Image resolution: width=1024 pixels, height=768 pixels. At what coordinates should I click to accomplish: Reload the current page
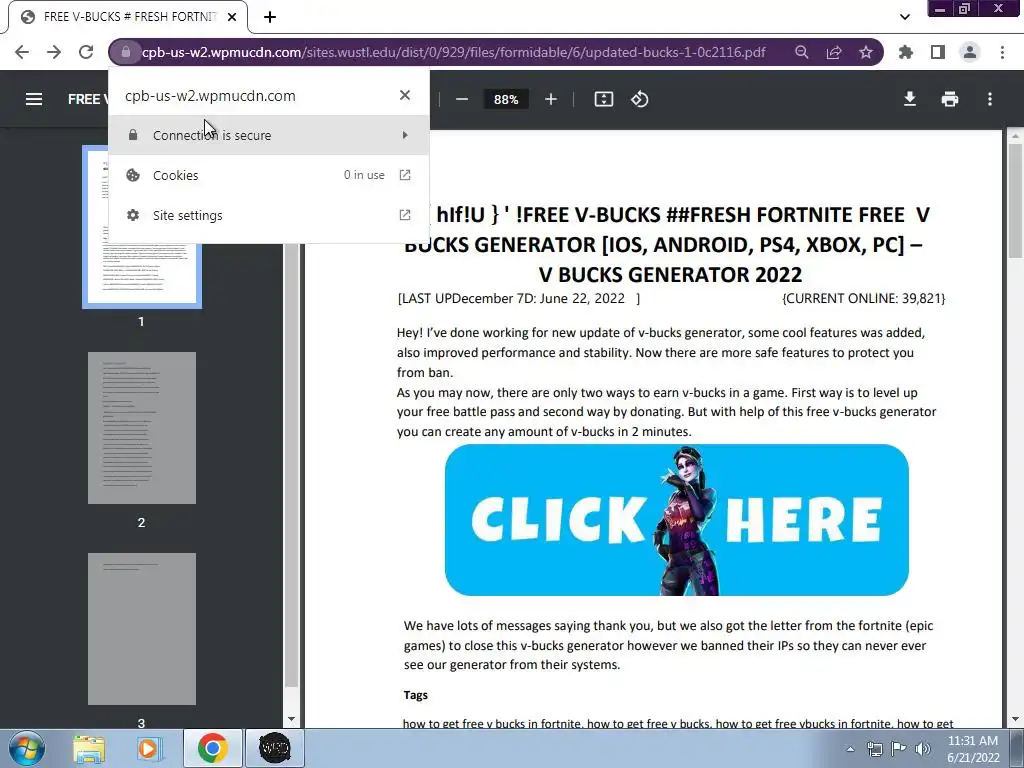click(86, 52)
